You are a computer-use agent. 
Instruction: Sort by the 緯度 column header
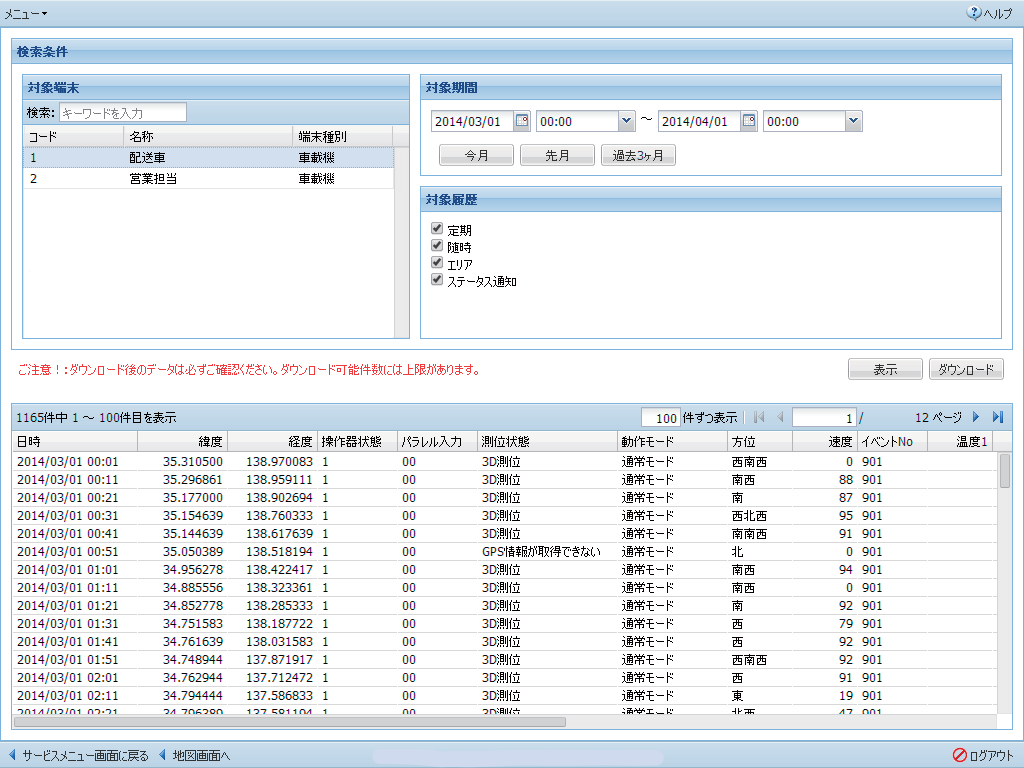tap(182, 441)
